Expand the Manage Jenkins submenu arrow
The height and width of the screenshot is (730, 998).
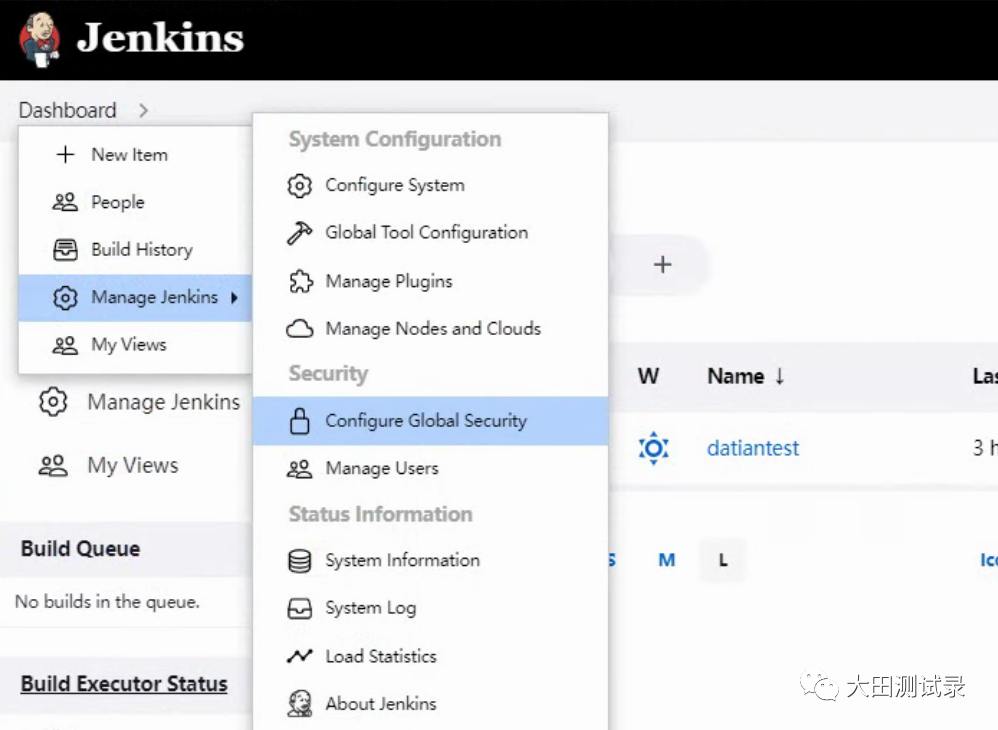232,298
